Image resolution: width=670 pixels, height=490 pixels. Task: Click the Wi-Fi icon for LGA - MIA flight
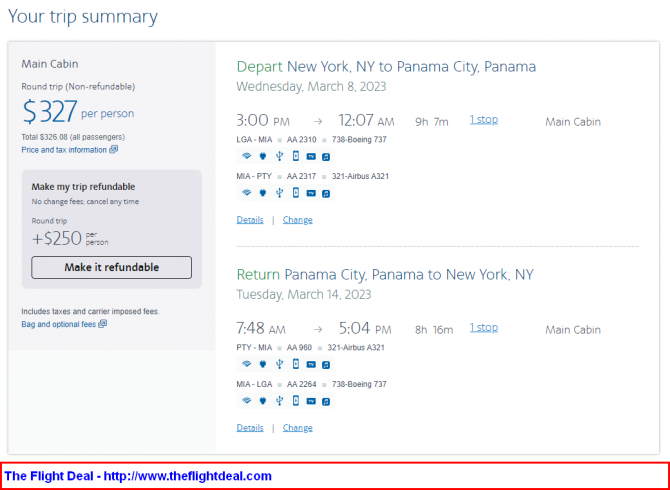247,156
